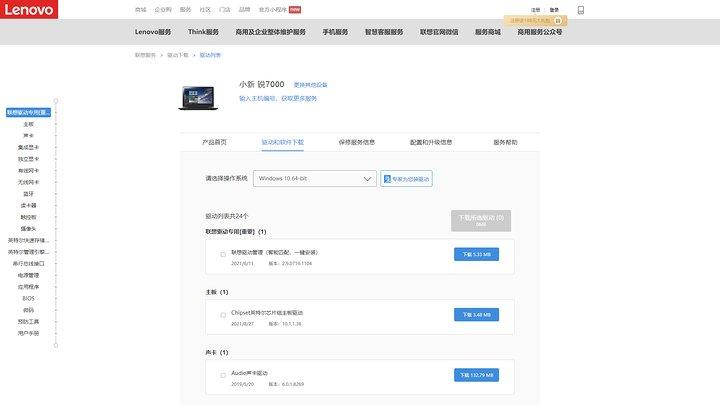Open Think服务 in the nav bar
The image size is (720, 405).
pos(203,32)
